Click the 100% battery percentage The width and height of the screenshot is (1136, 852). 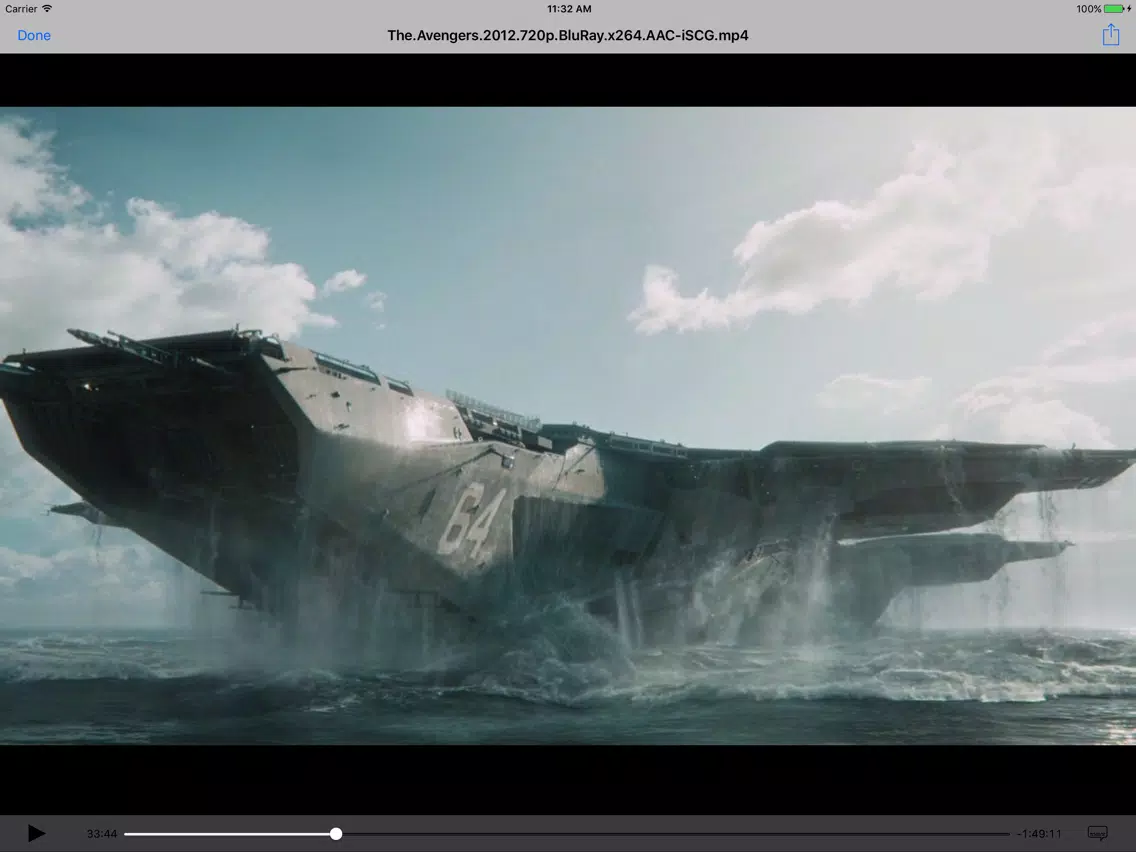pyautogui.click(x=1088, y=9)
